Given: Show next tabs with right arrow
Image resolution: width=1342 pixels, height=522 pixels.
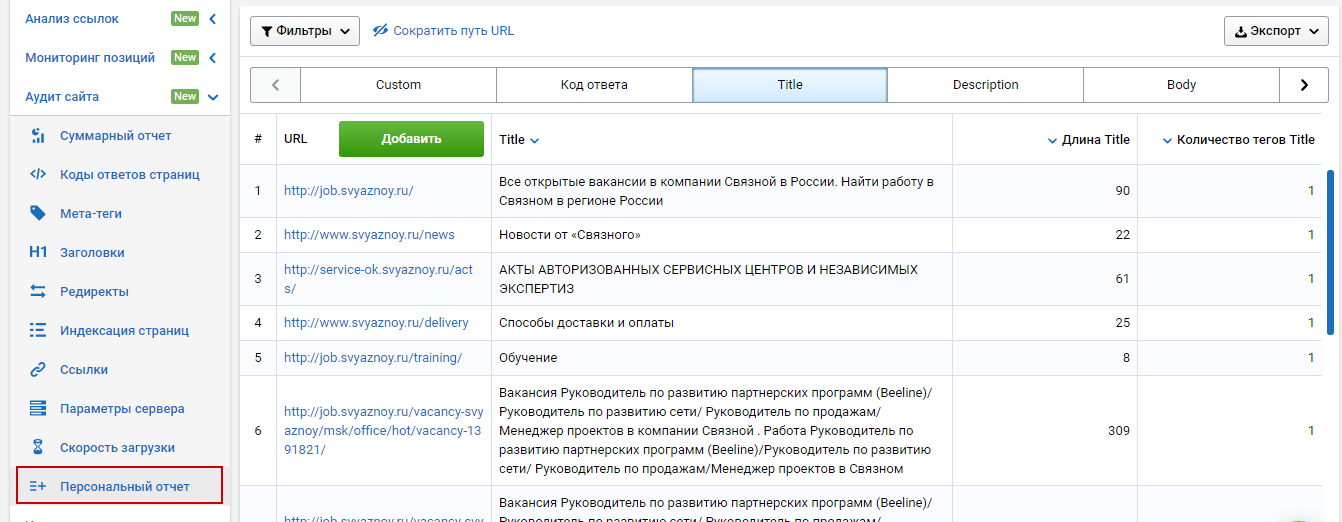Looking at the screenshot, I should pos(1304,85).
